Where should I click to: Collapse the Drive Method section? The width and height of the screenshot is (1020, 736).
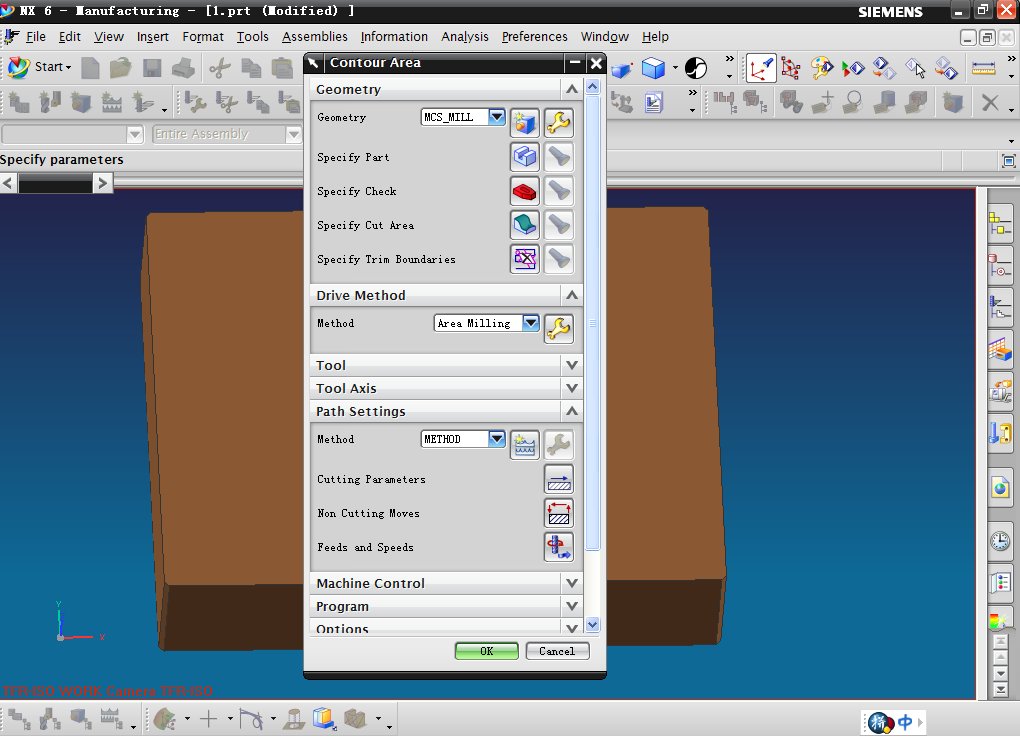pos(572,295)
